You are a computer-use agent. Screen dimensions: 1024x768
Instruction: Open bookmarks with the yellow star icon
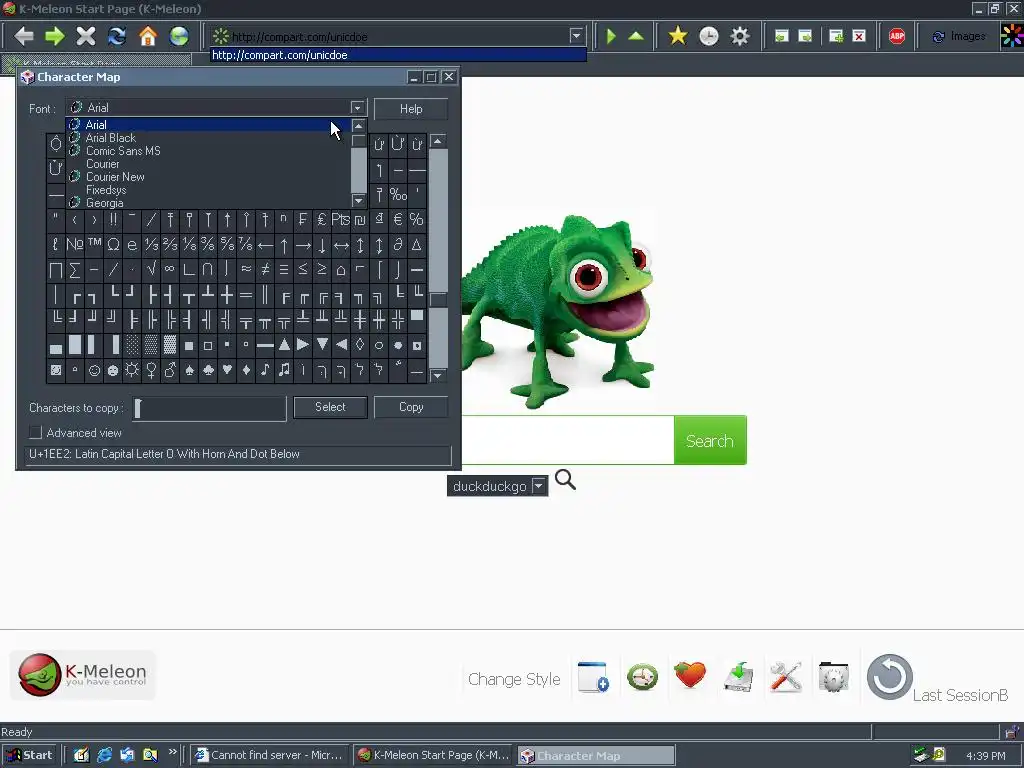pos(678,36)
